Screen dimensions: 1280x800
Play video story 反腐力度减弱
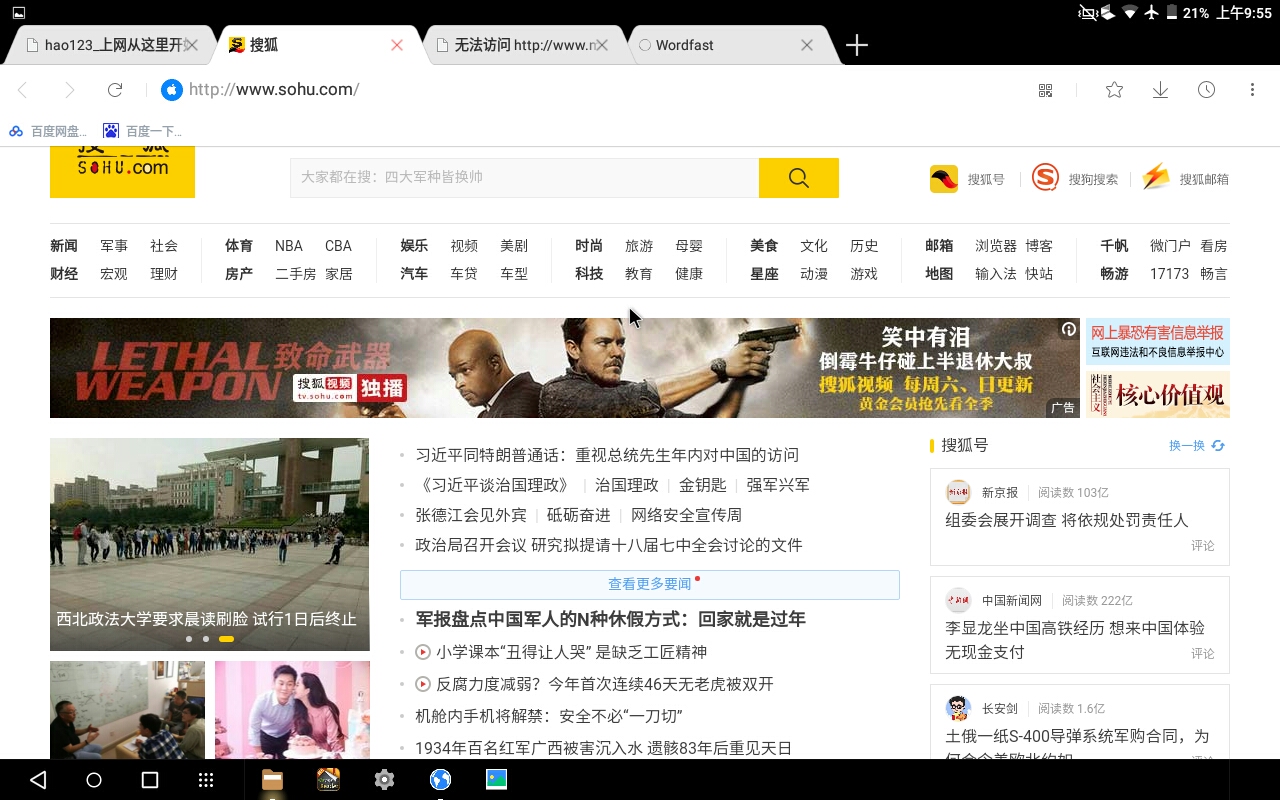tap(594, 684)
